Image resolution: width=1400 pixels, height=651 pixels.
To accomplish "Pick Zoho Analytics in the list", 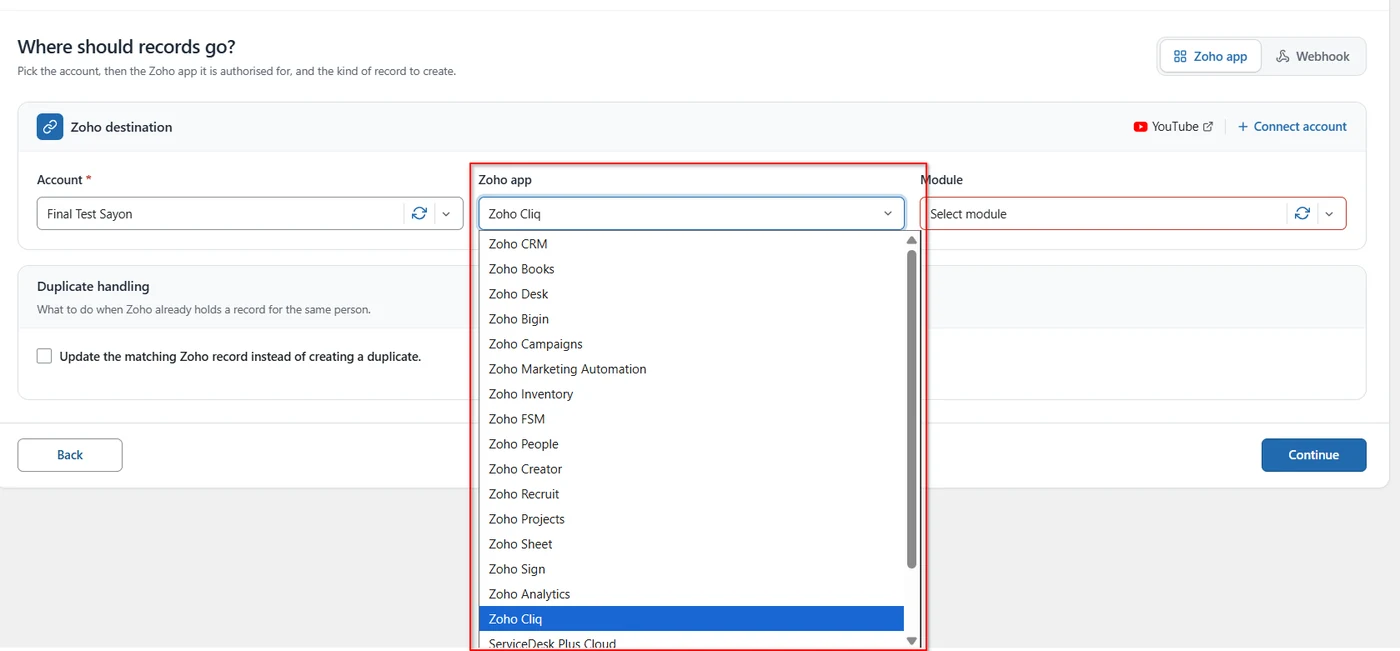I will pyautogui.click(x=691, y=594).
